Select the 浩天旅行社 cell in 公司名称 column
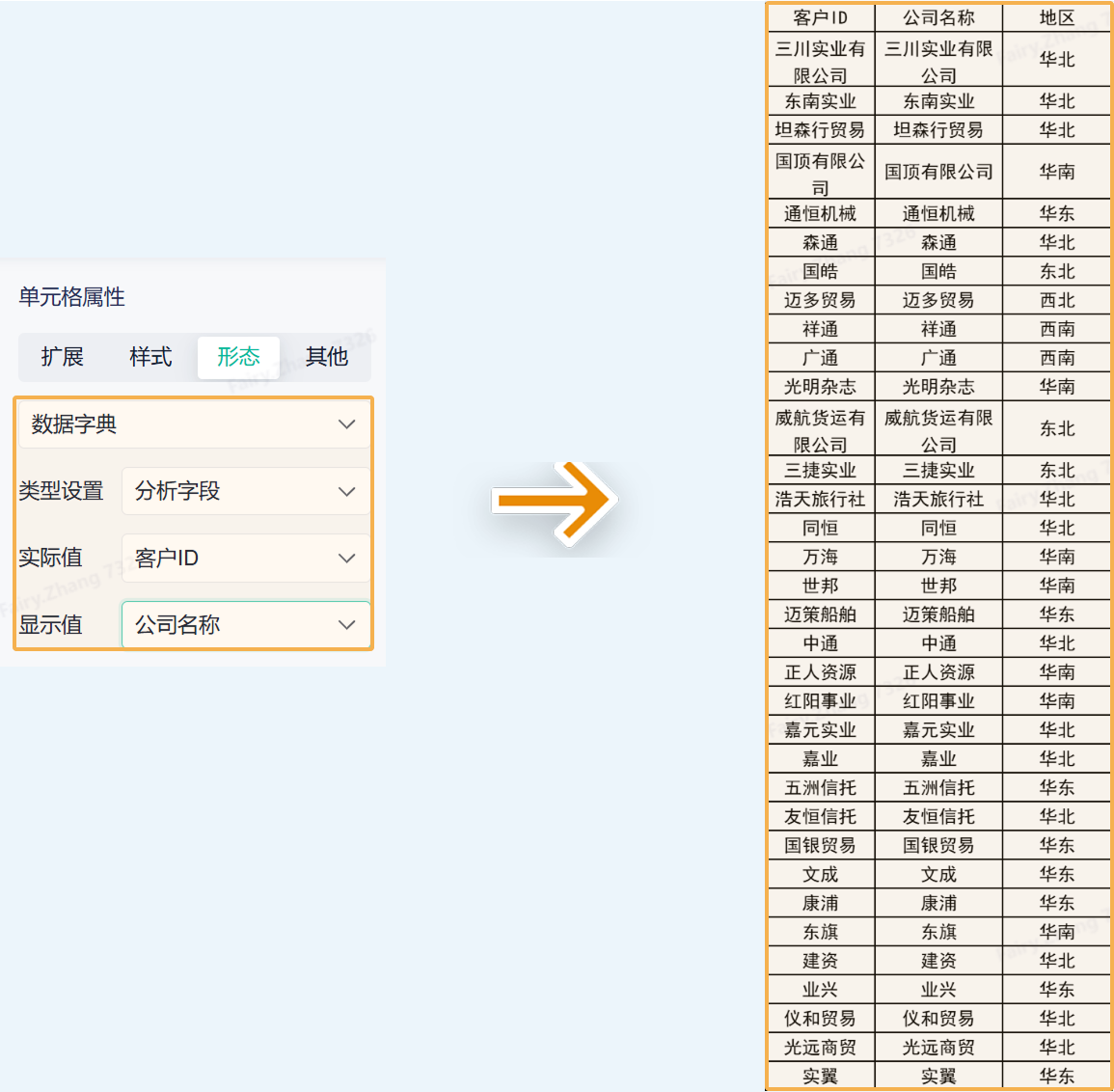The image size is (1114, 1092). point(938,500)
